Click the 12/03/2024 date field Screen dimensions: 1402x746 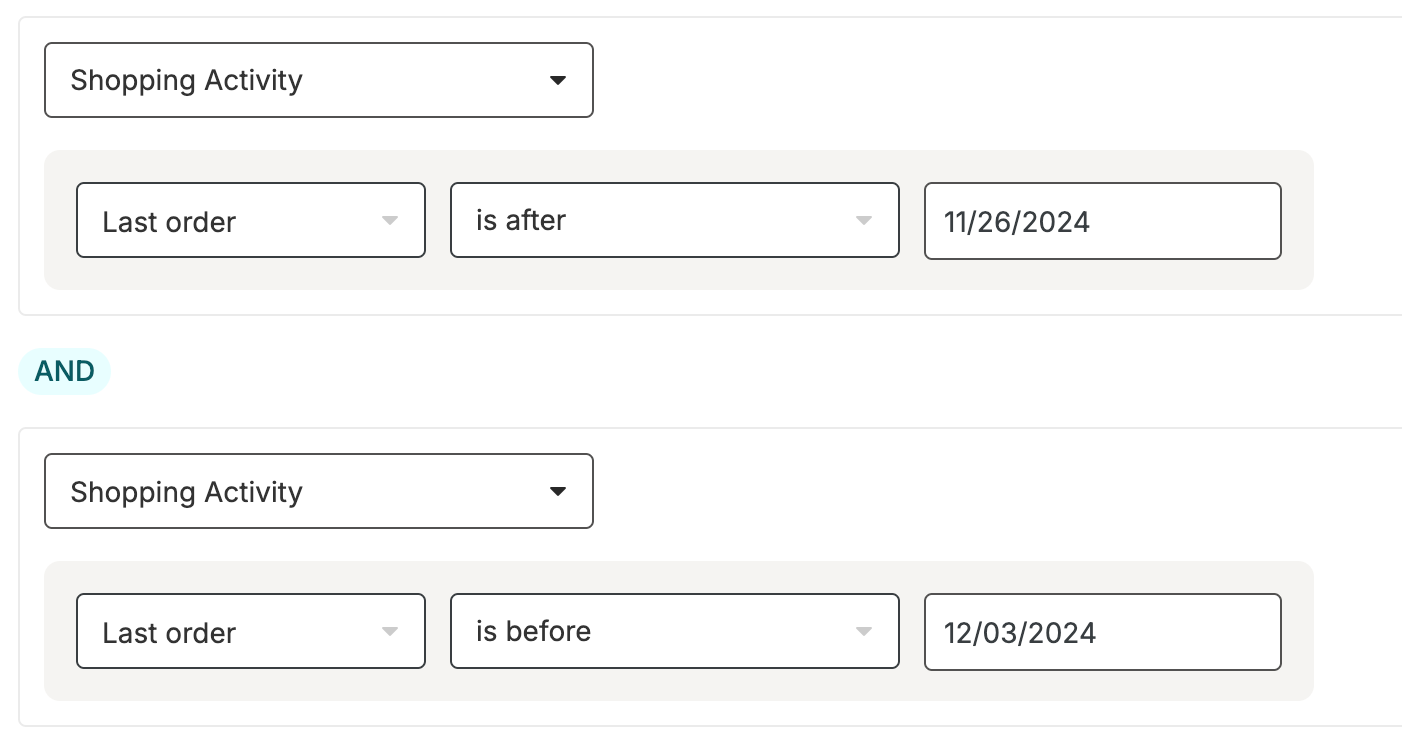[1103, 632]
